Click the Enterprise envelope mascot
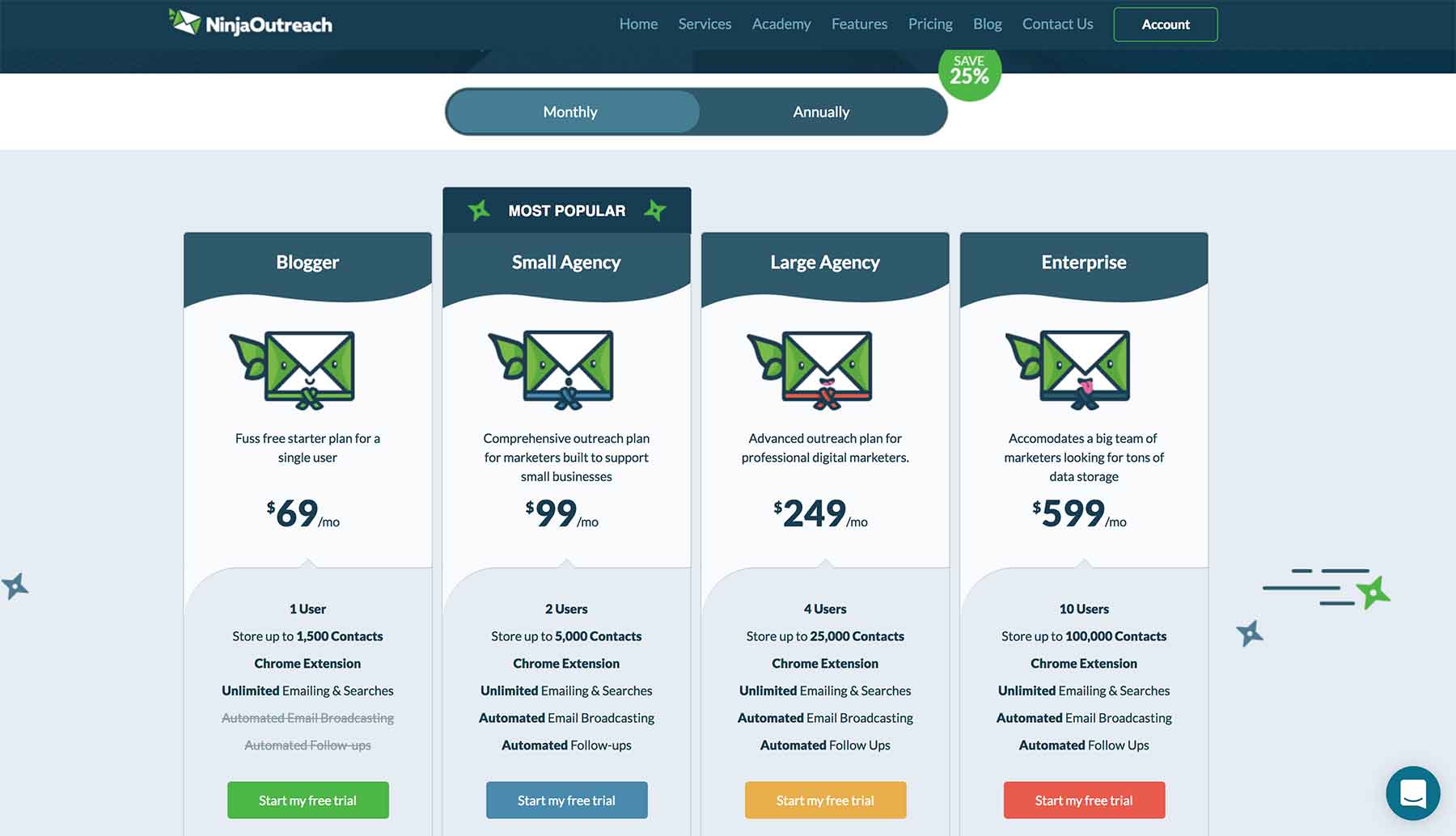This screenshot has height=836, width=1456. click(1069, 369)
